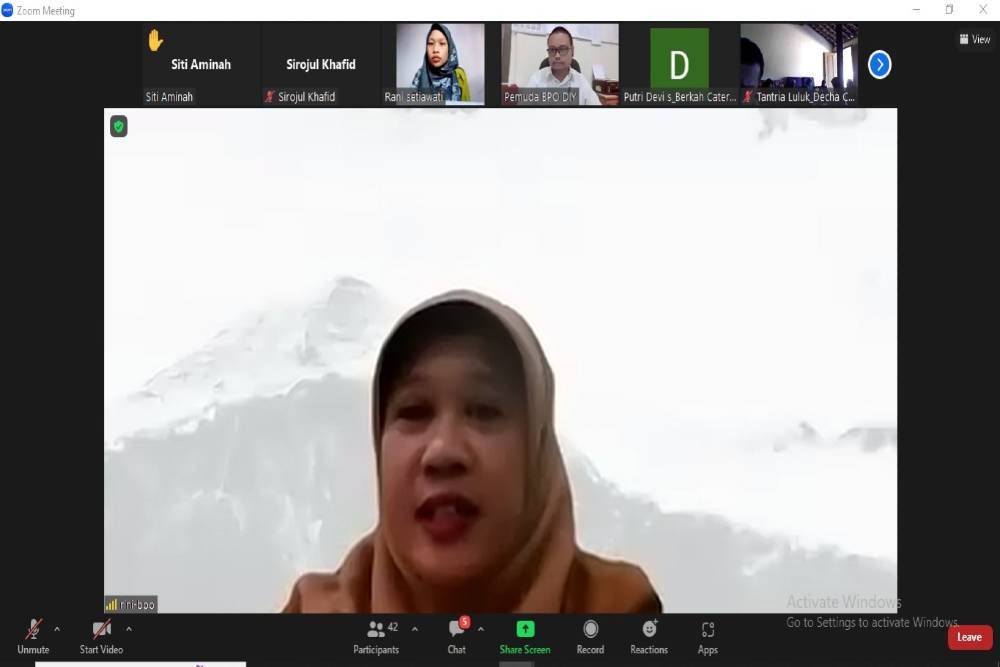Click the green encryption shield icon
Screen dimensions: 1000x667
point(119,126)
